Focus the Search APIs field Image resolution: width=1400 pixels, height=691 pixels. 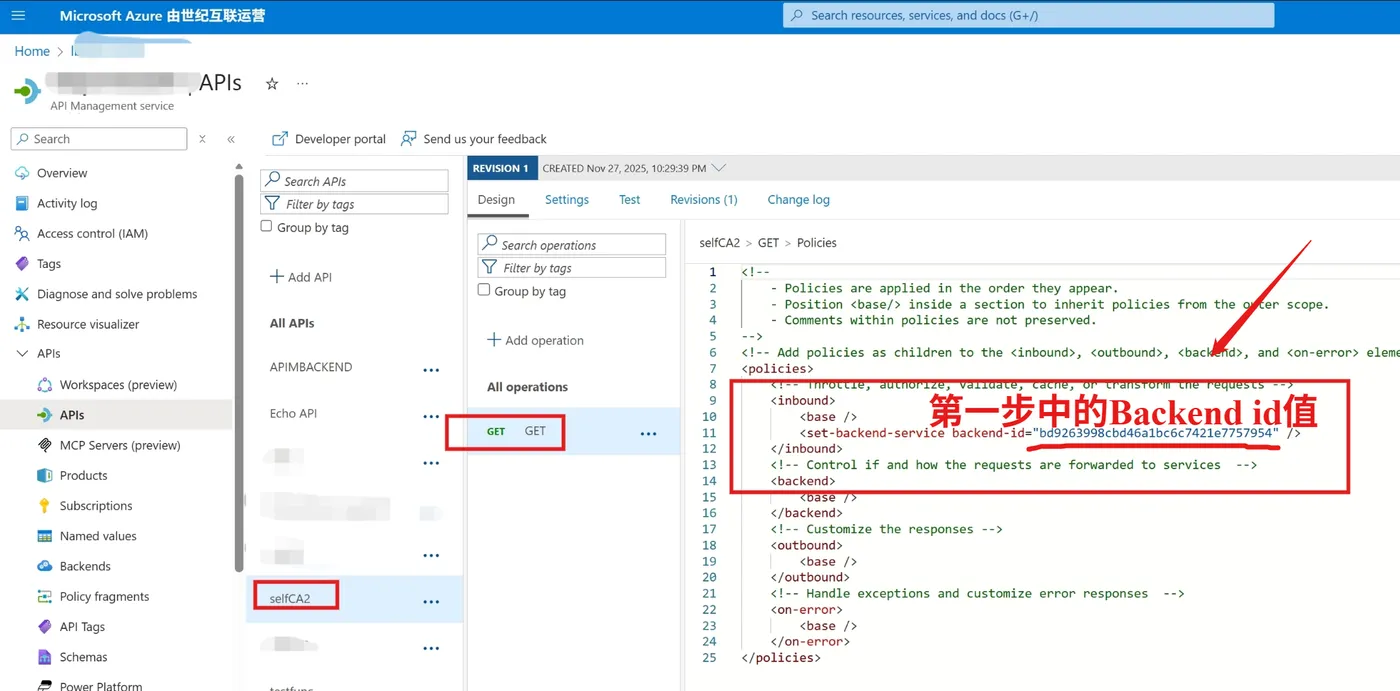tap(355, 181)
